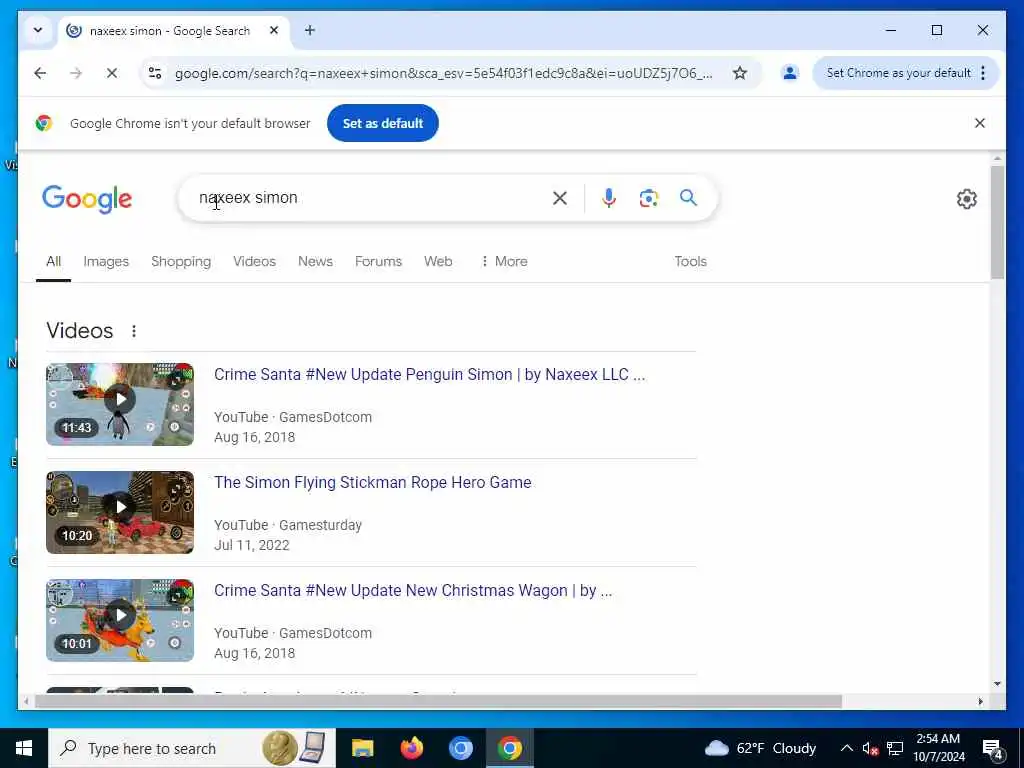The image size is (1024, 768).
Task: Search by image with Google Lens icon
Action: tap(648, 198)
